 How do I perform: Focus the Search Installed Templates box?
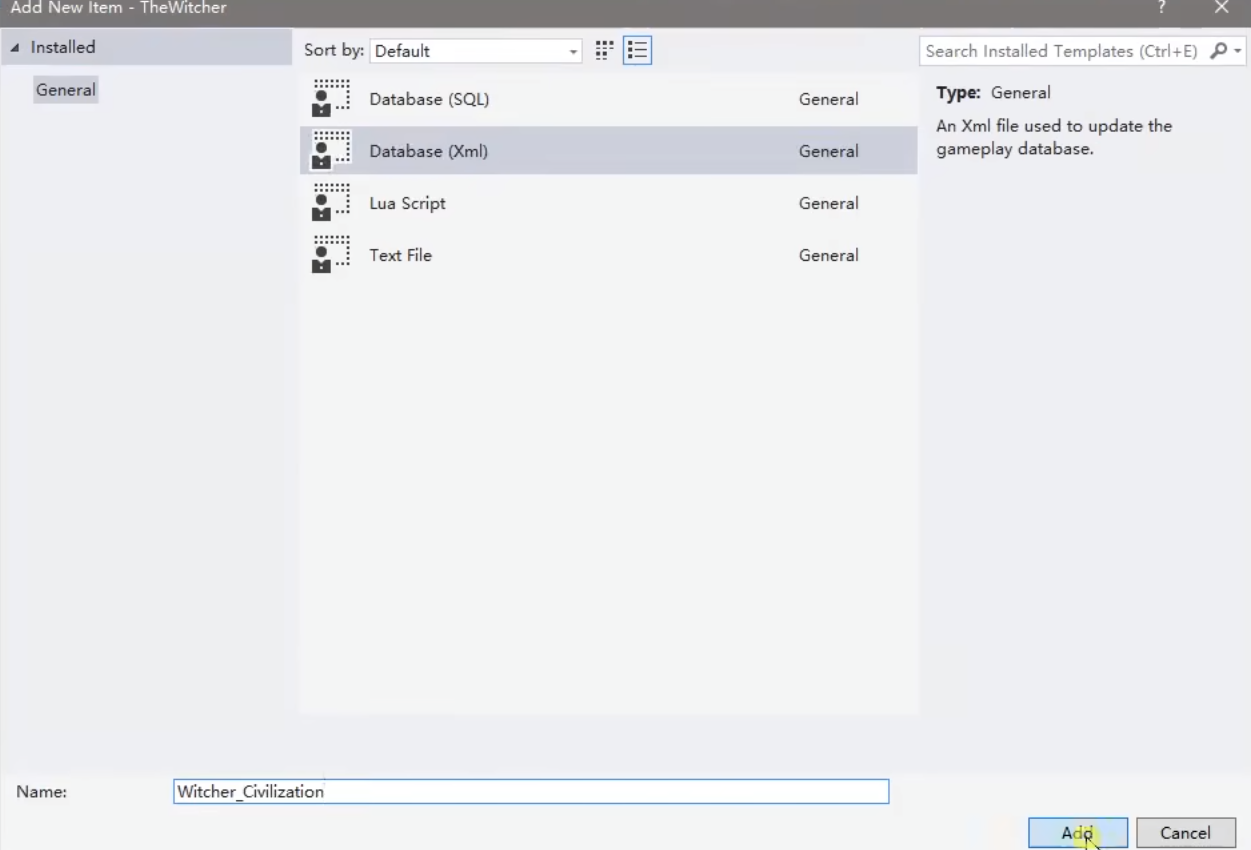click(1062, 51)
